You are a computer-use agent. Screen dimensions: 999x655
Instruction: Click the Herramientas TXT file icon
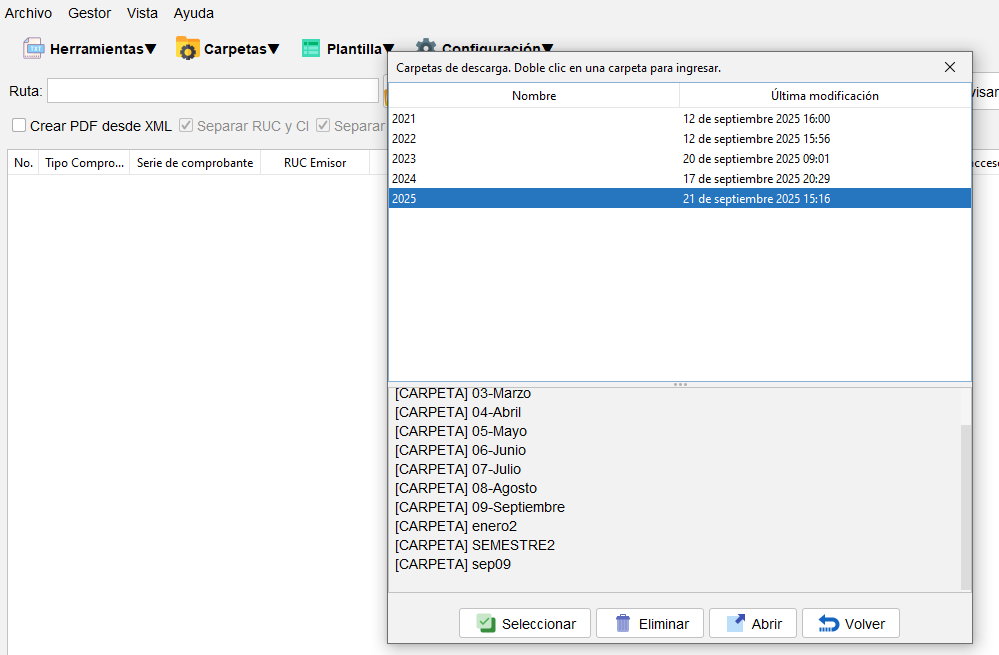click(34, 48)
